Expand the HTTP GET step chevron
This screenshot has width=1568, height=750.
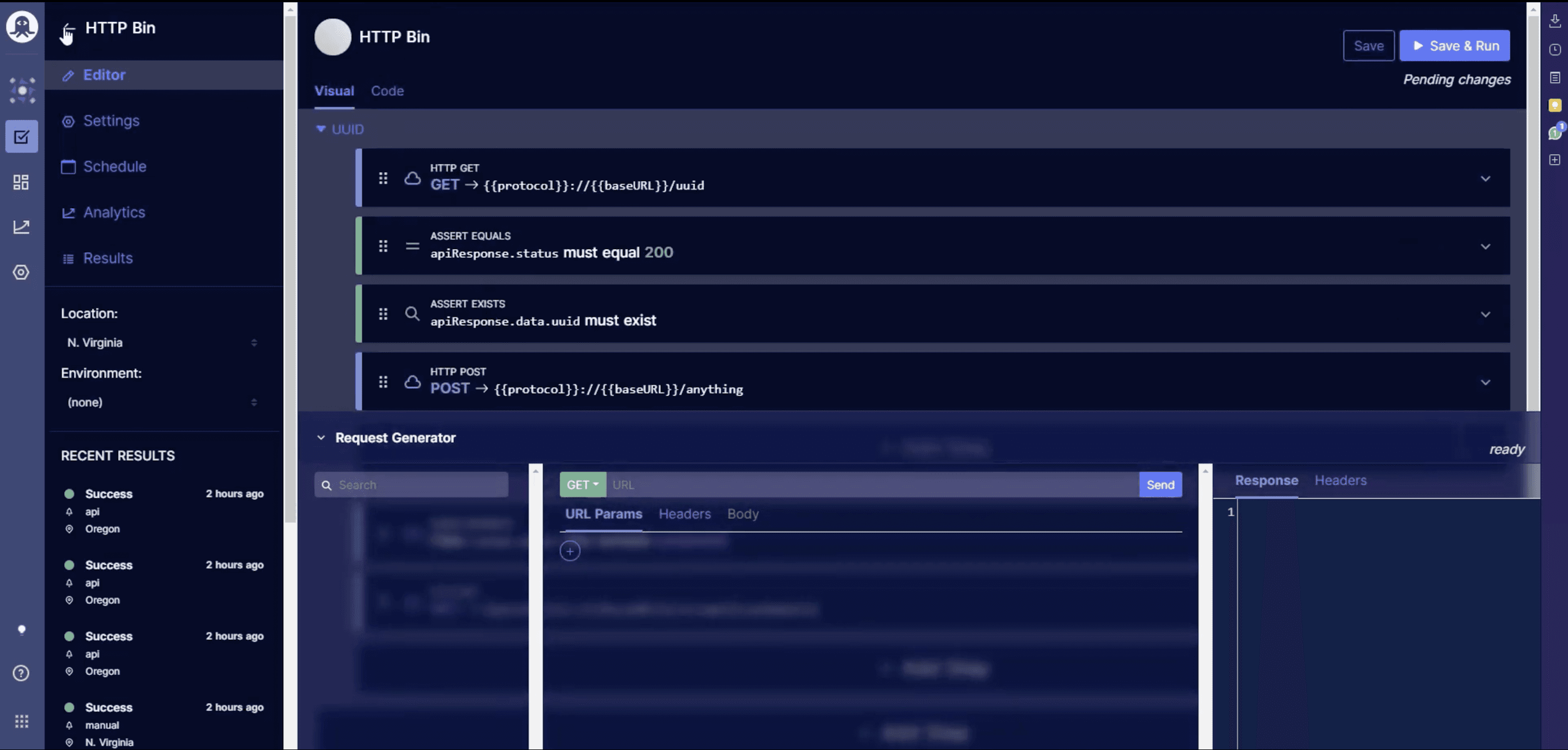pos(1485,178)
